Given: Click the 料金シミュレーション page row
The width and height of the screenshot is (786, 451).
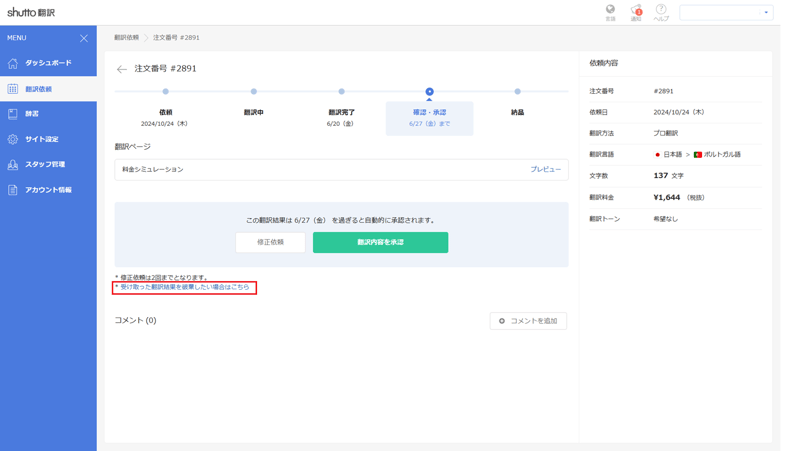Looking at the screenshot, I should 341,170.
